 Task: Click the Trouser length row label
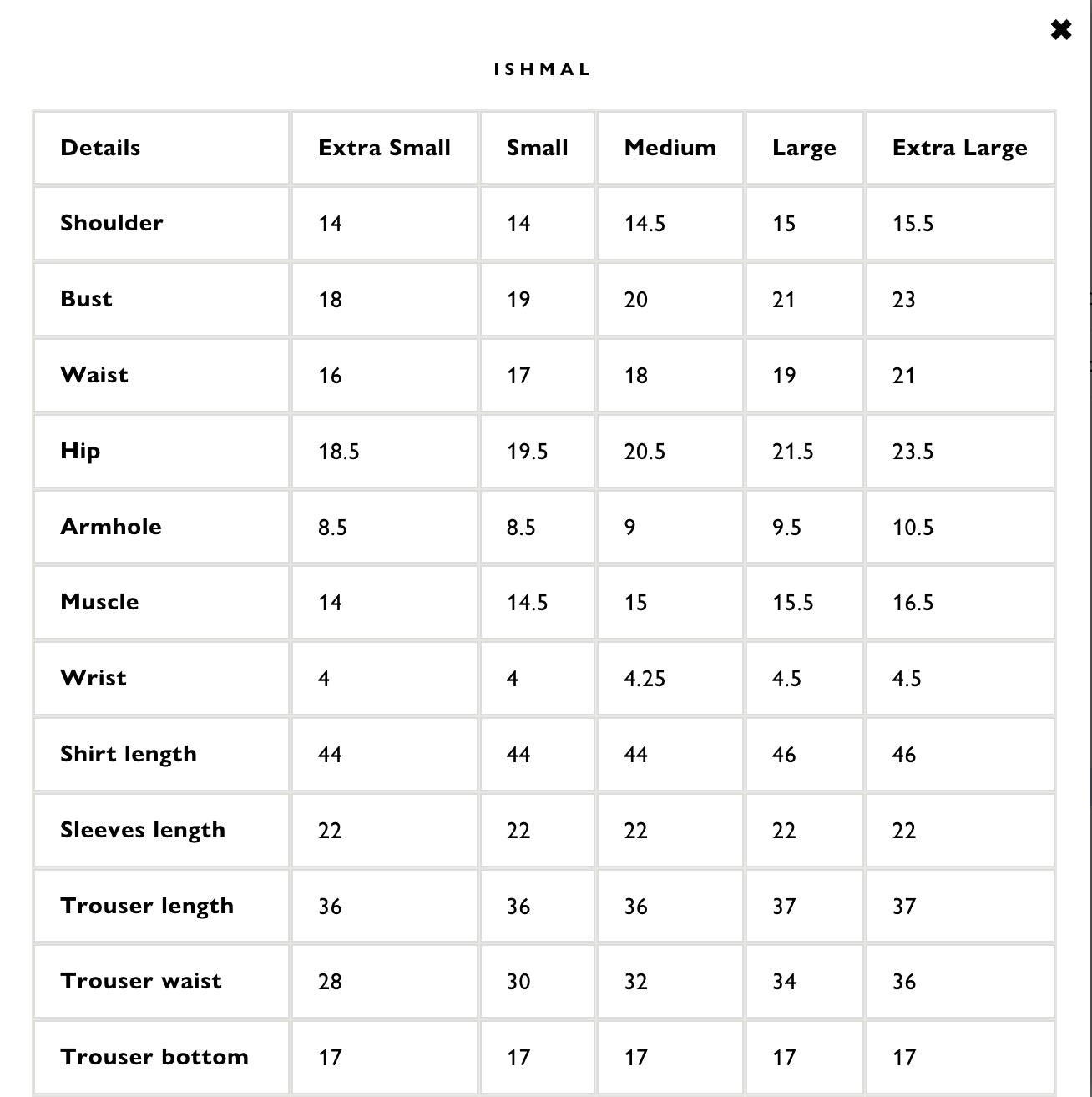point(147,906)
